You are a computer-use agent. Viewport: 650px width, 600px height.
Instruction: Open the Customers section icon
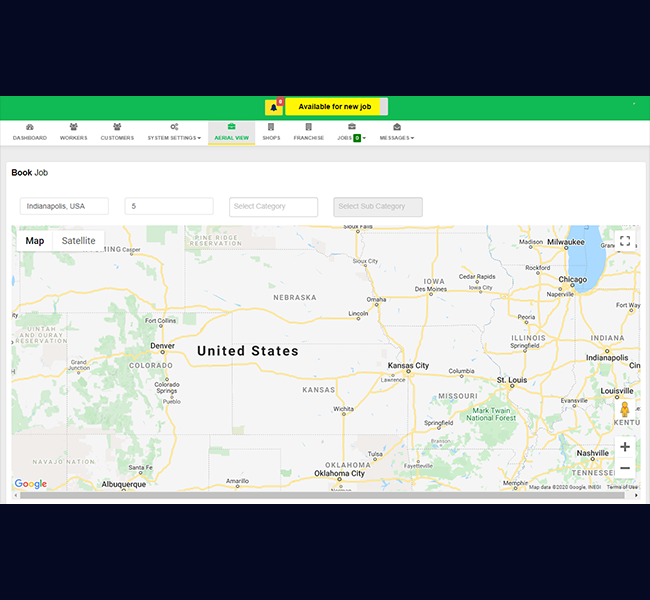(x=117, y=126)
